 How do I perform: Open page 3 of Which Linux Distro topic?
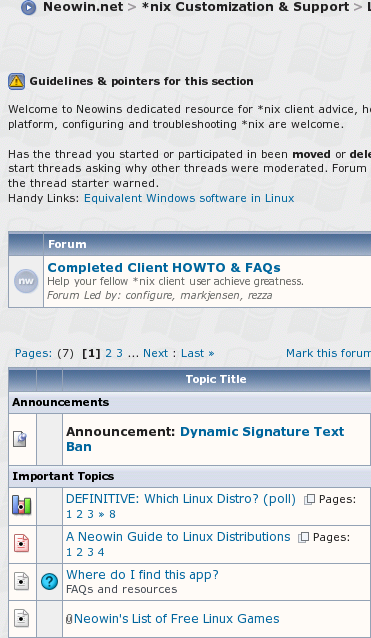point(90,514)
